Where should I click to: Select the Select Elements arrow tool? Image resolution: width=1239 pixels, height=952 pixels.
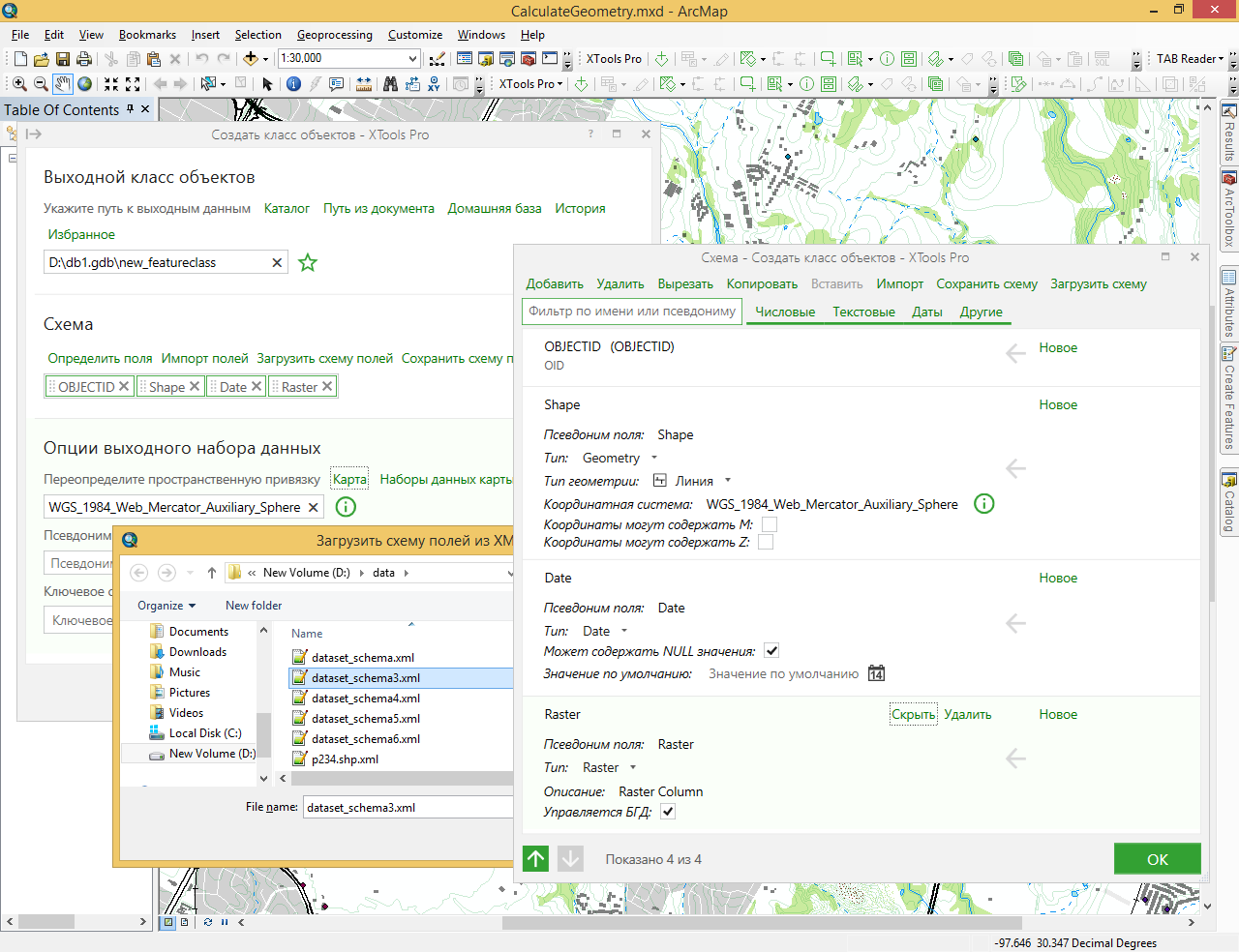(x=267, y=84)
